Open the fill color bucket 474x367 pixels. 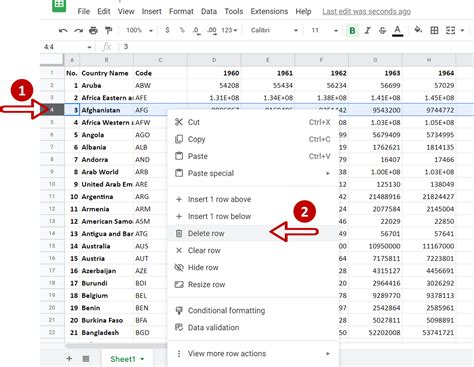pos(418,30)
